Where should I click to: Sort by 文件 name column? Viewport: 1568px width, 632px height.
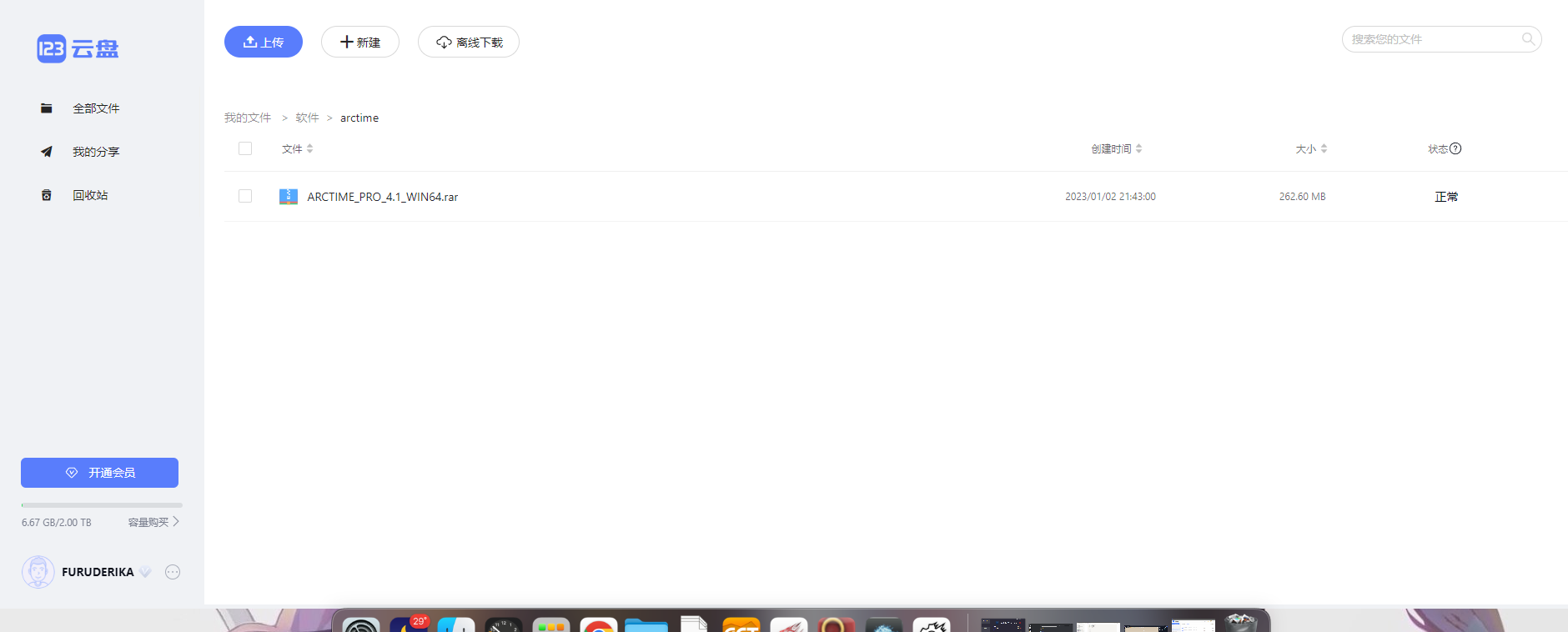point(298,148)
